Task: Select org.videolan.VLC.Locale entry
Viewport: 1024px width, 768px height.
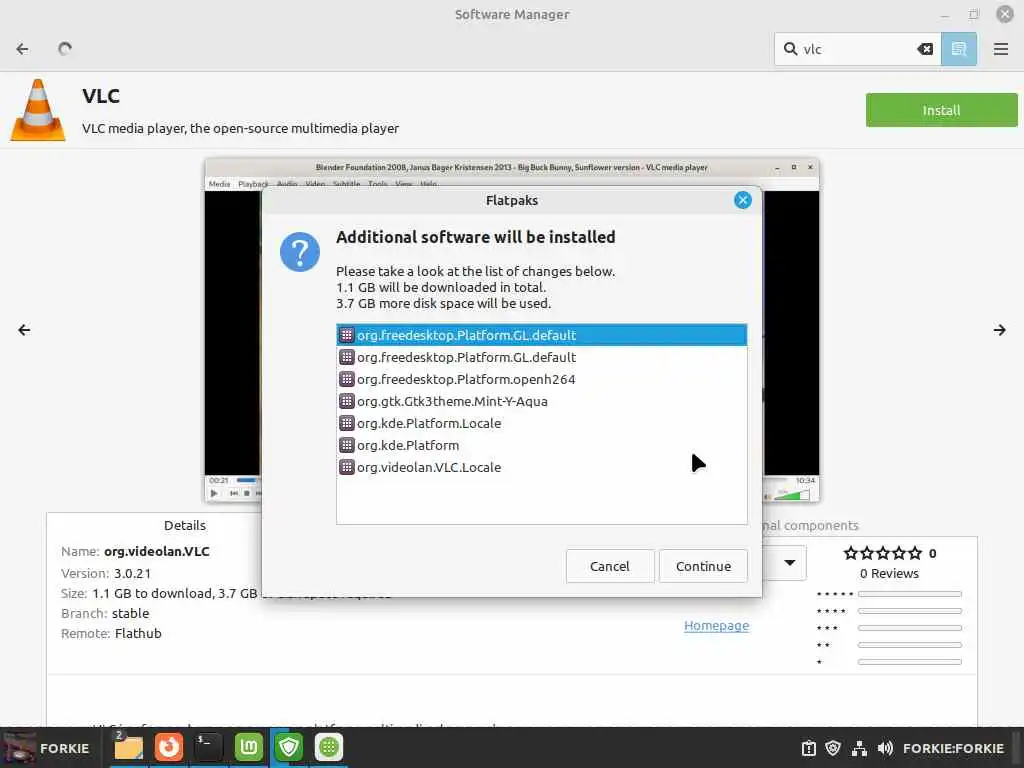Action: pyautogui.click(x=541, y=468)
